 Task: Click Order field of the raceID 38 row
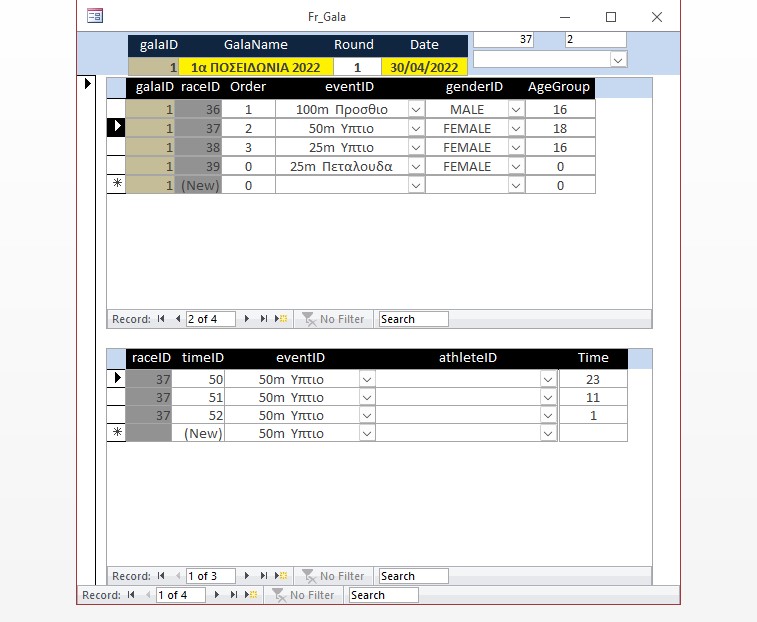coord(248,147)
